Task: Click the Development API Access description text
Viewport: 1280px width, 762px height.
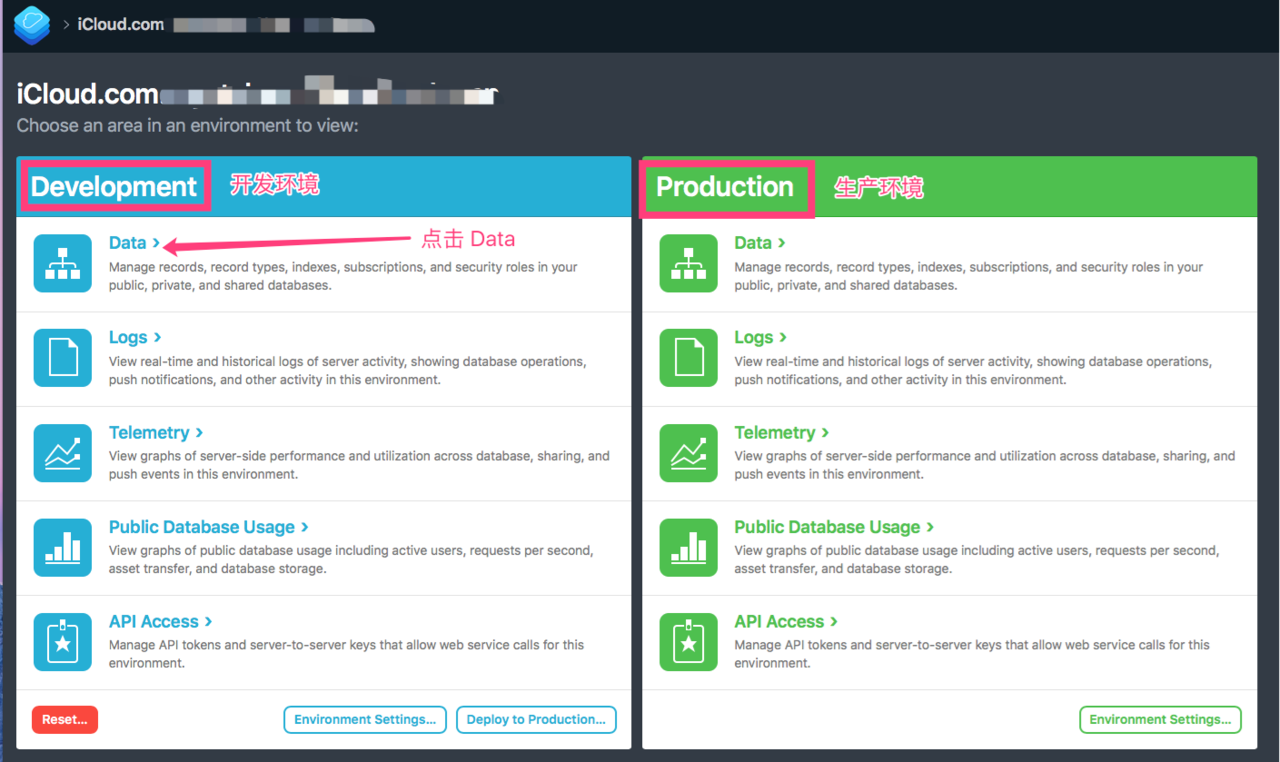Action: coord(347,654)
